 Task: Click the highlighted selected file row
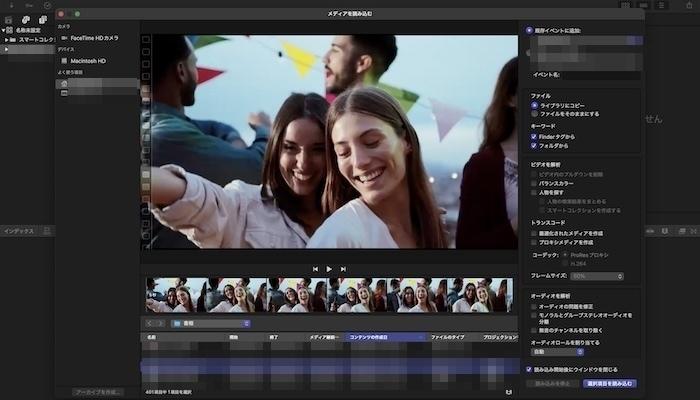[329, 366]
